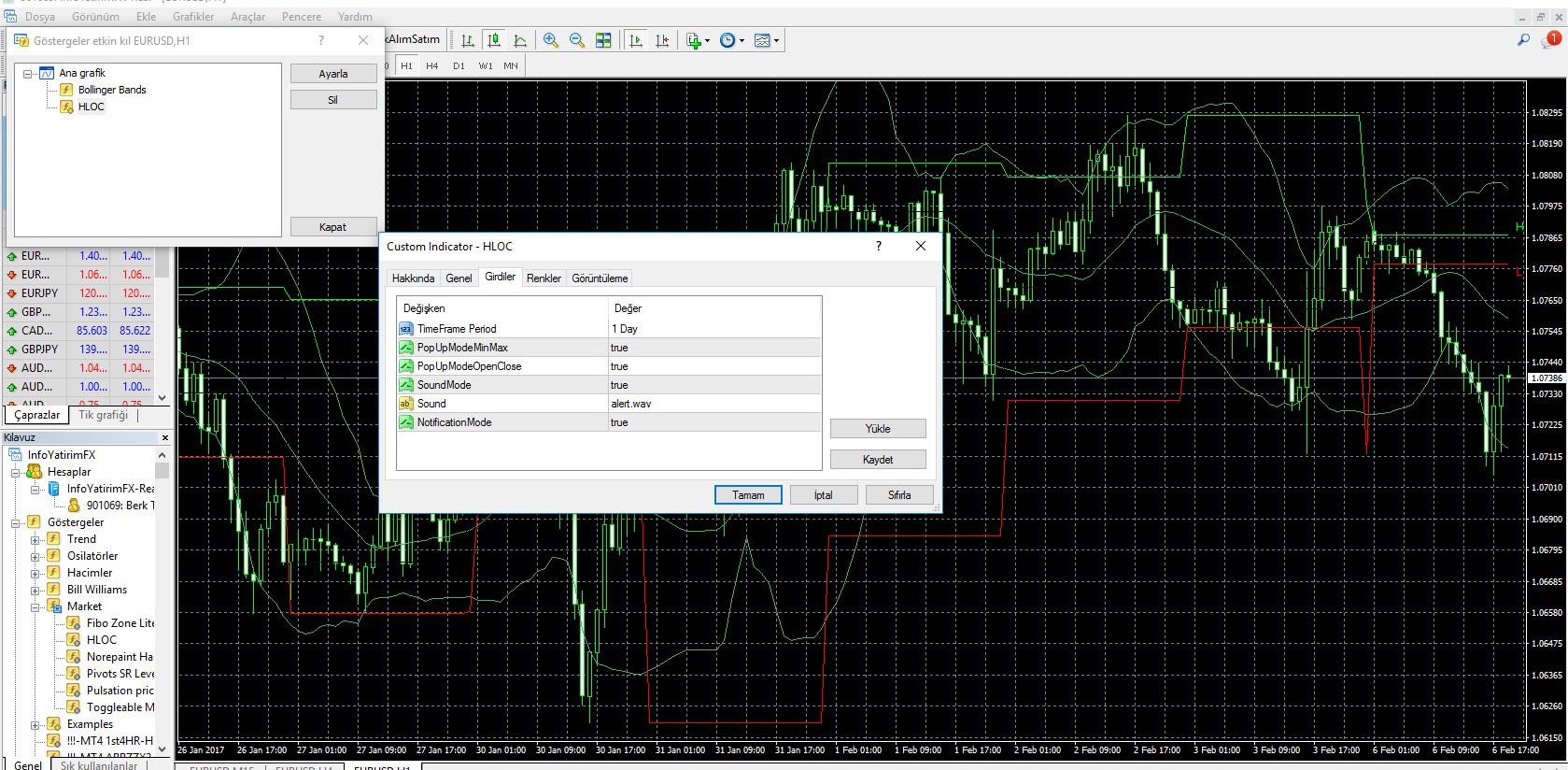This screenshot has height=770, width=1568.
Task: Click the InfoYatirimFX root icon in Navigator
Action: coord(15,455)
